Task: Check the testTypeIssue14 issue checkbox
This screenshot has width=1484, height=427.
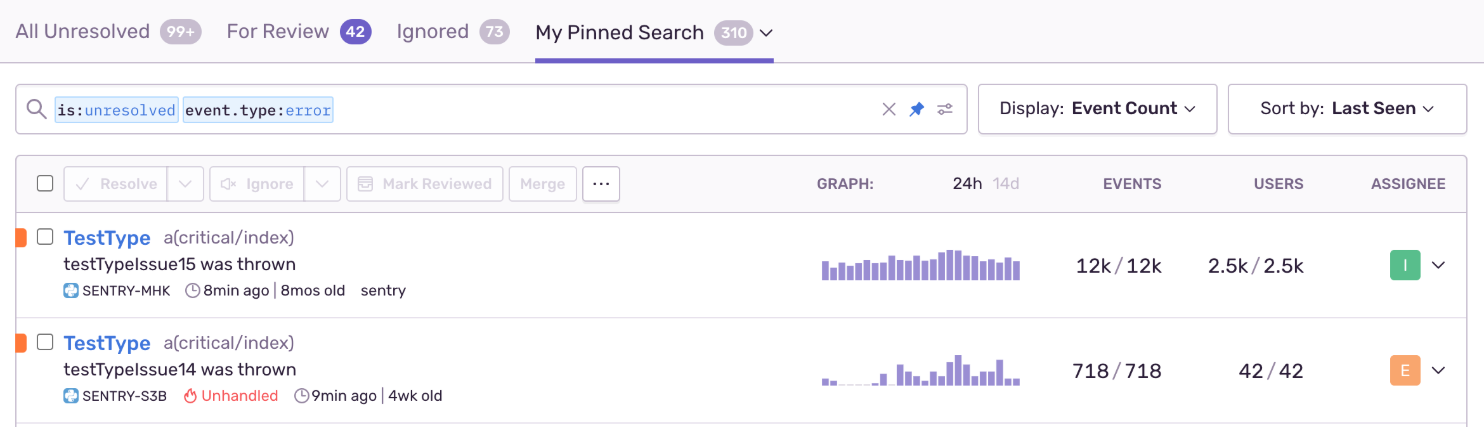Action: 45,342
